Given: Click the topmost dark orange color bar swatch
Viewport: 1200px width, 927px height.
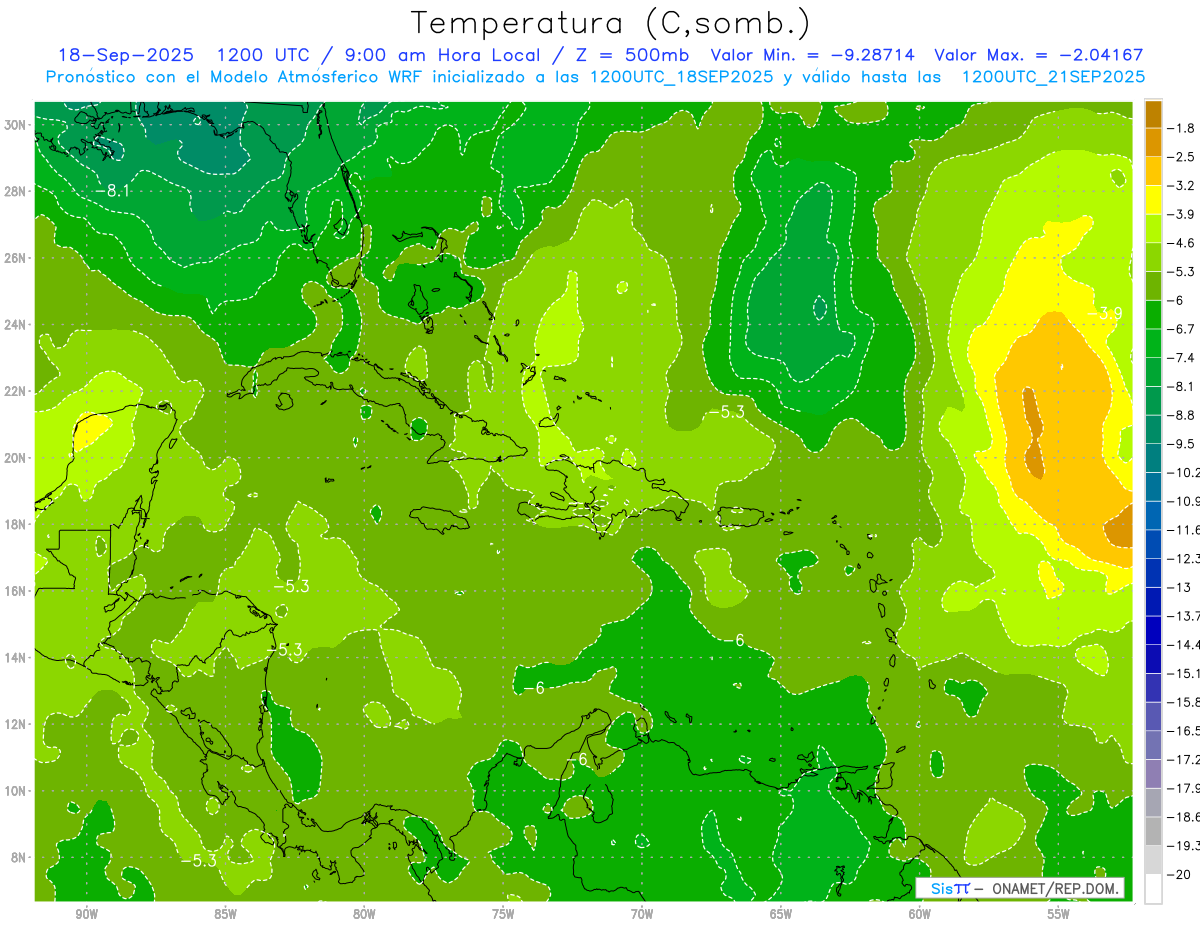Looking at the screenshot, I should pyautogui.click(x=1153, y=113).
